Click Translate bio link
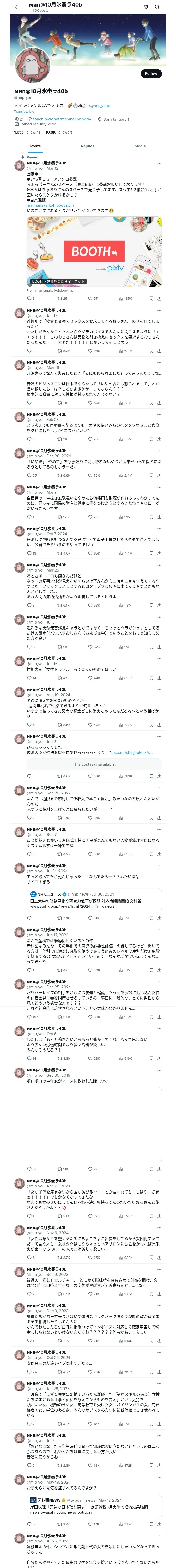 (24, 111)
